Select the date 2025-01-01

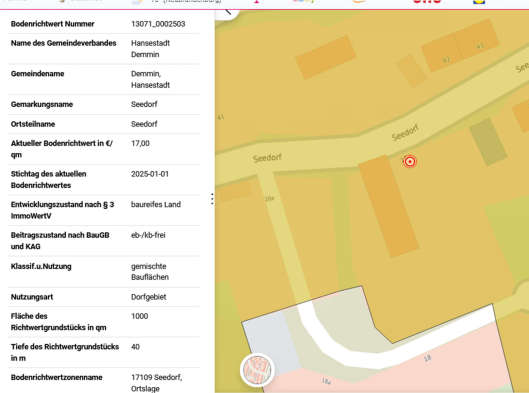coord(150,174)
